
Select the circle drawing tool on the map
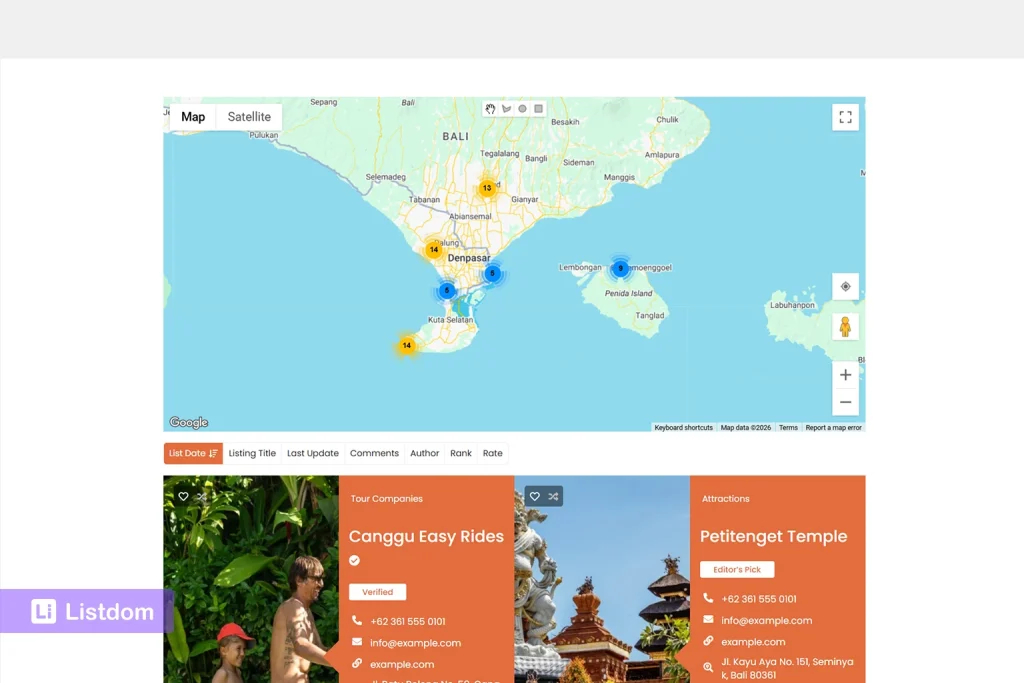click(x=522, y=109)
